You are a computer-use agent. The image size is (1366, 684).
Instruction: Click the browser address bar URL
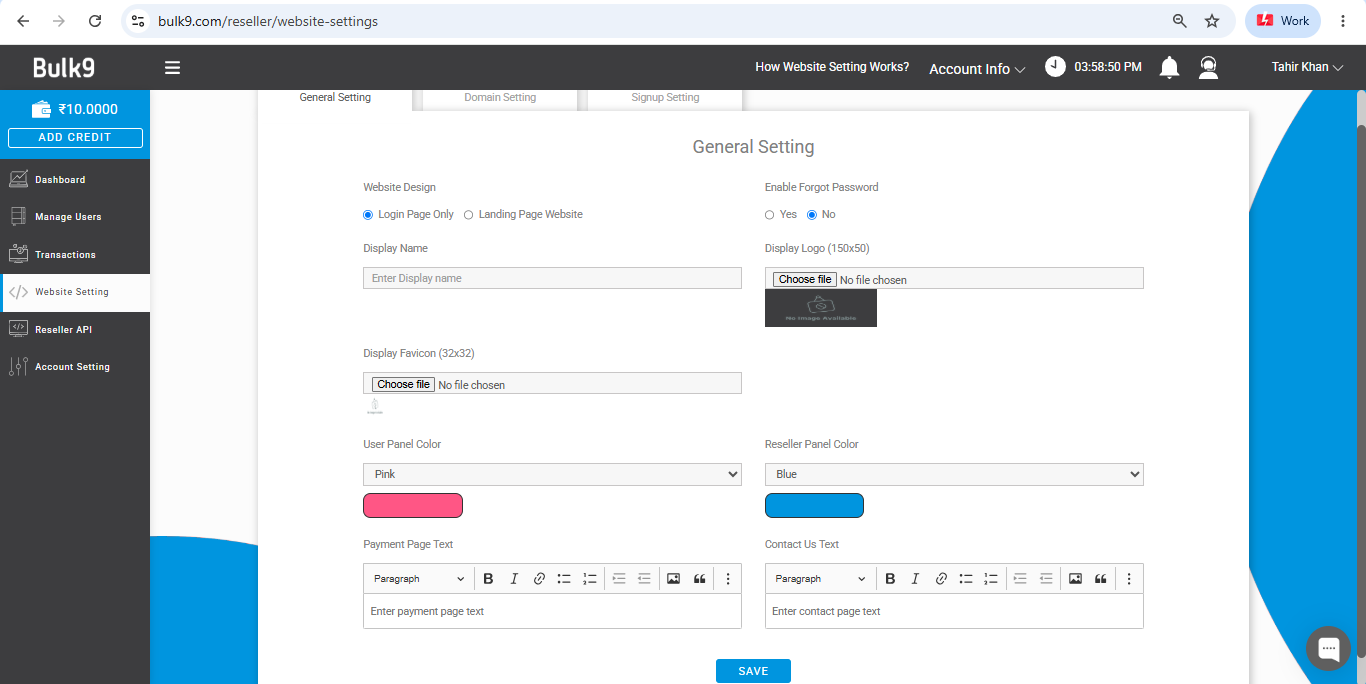pos(268,21)
